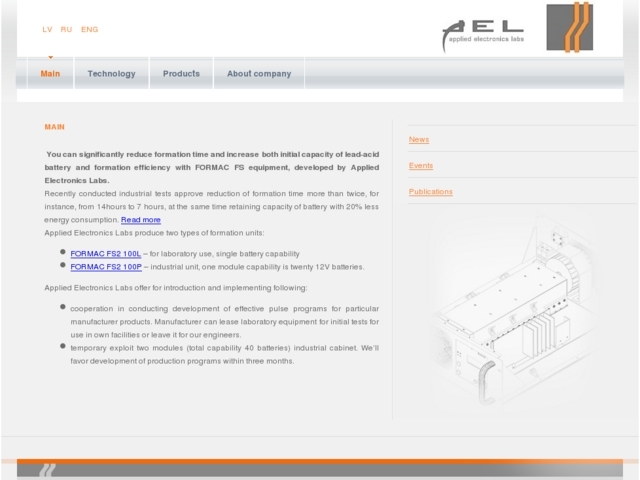Open the Technology navigation tab

111,73
